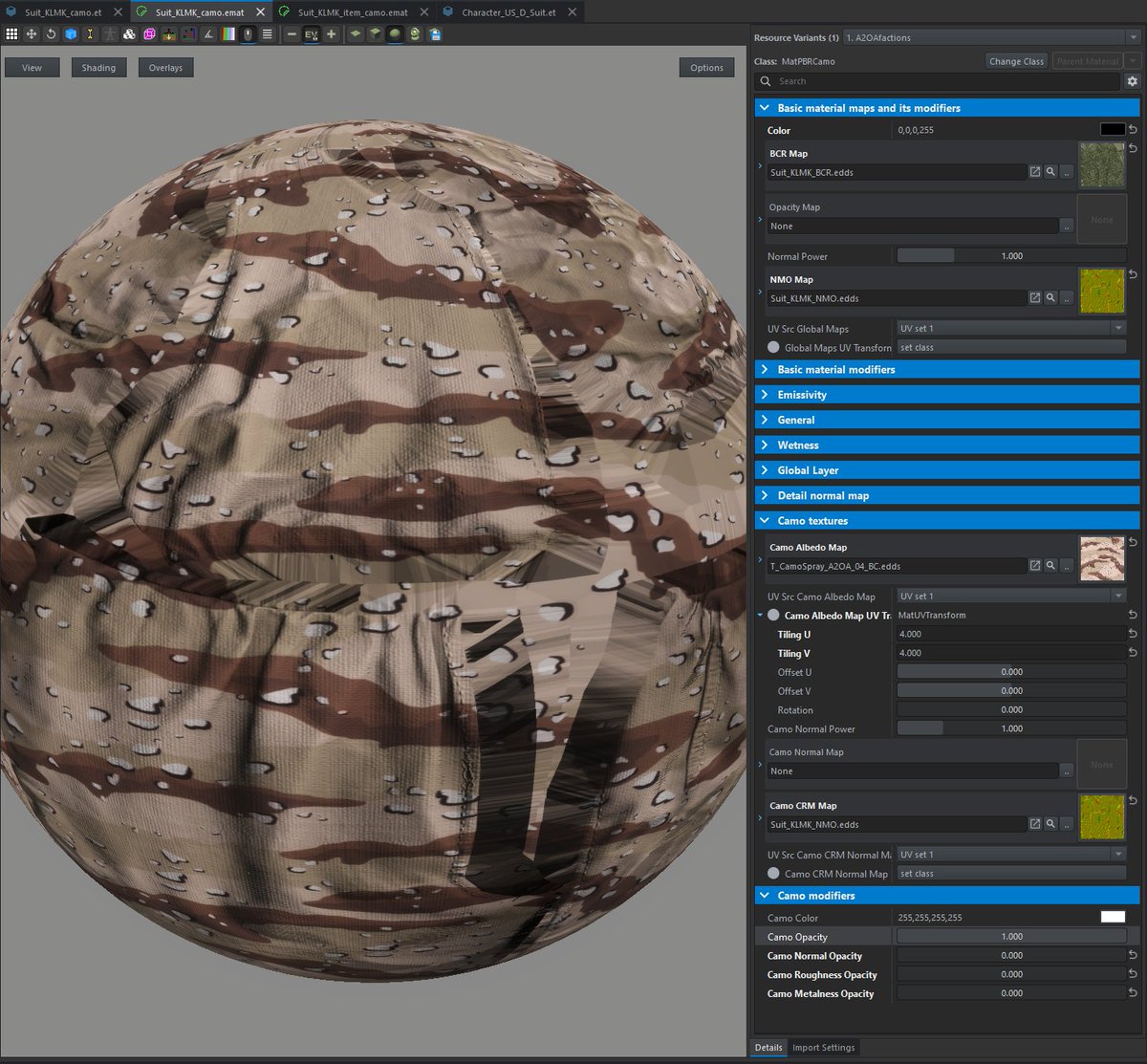
Task: Click the blue cube icon
Action: point(71,34)
